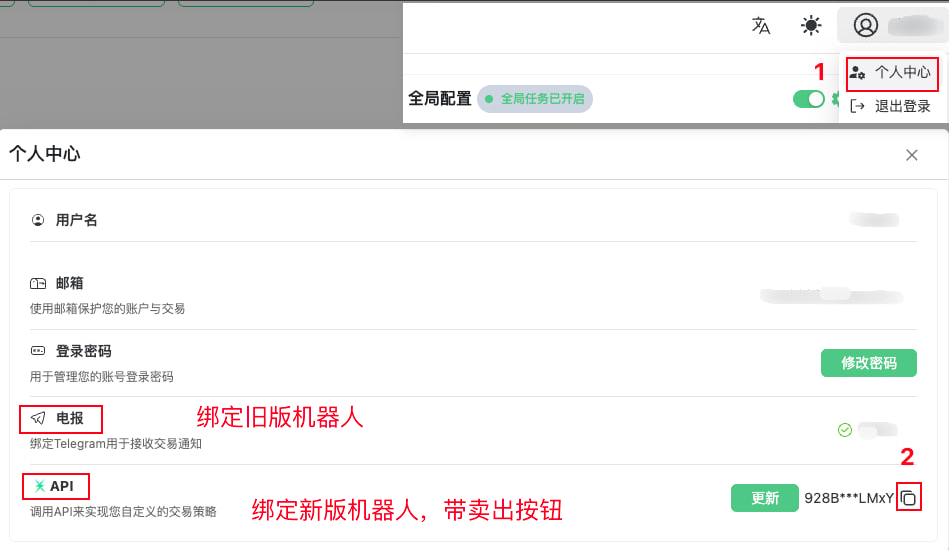Image resolution: width=949 pixels, height=550 pixels.
Task: Click the green API logo icon
Action: 39,486
